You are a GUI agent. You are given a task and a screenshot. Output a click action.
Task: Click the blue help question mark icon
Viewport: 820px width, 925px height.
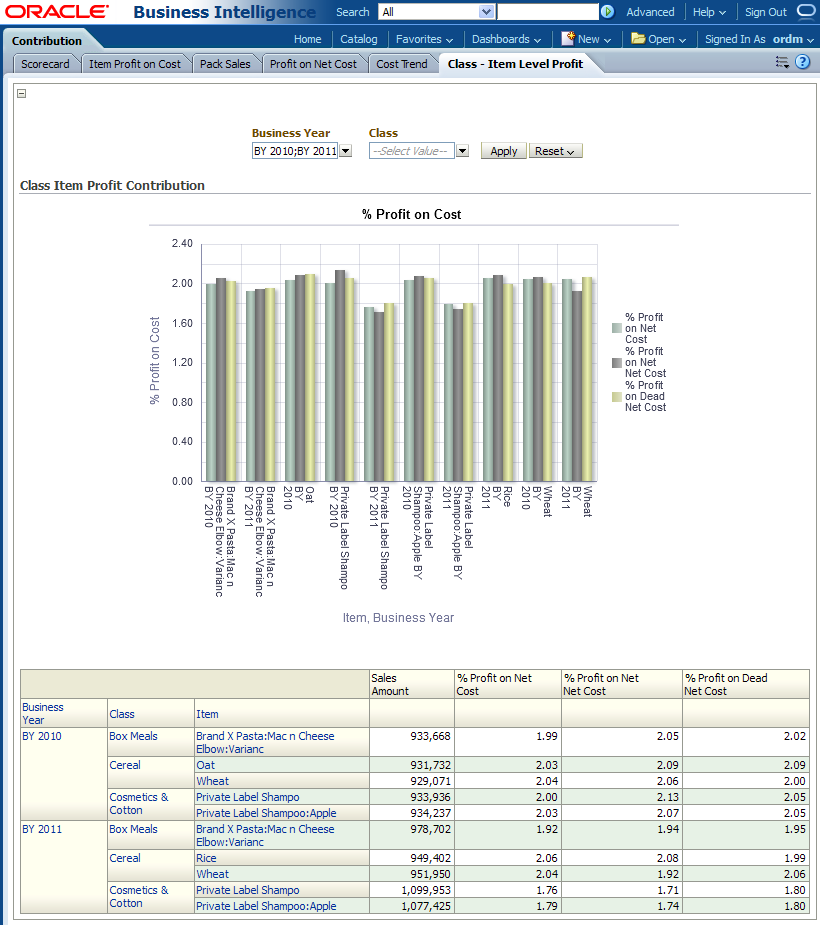(802, 62)
